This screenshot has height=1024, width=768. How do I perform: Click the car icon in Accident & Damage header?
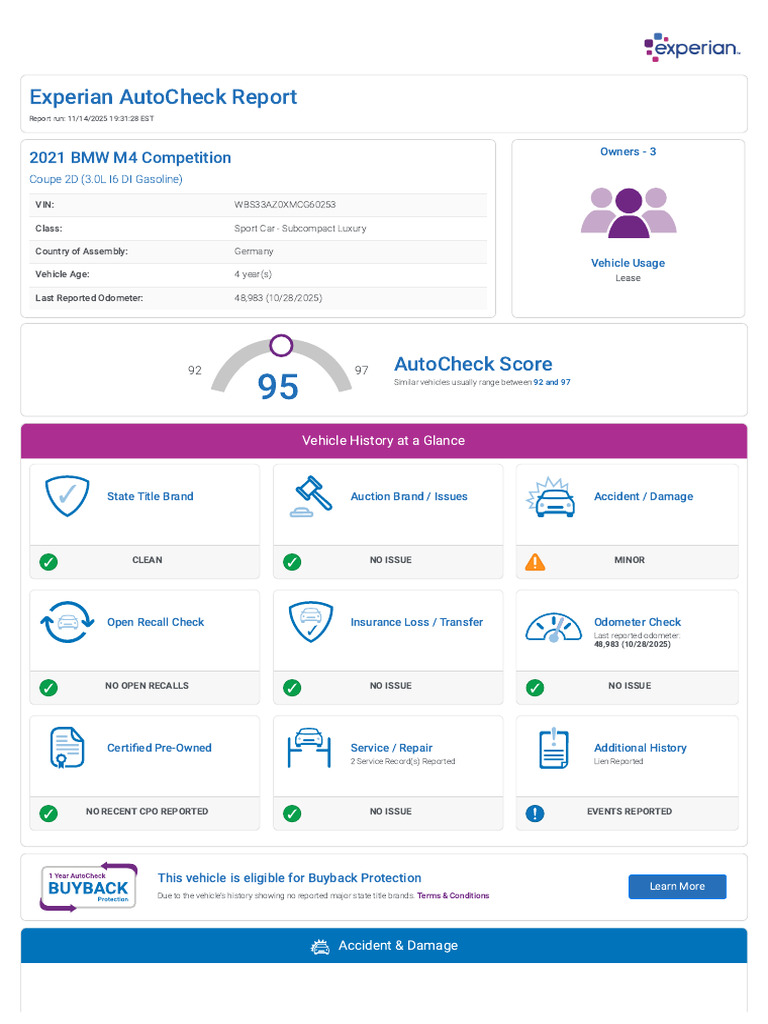point(320,946)
